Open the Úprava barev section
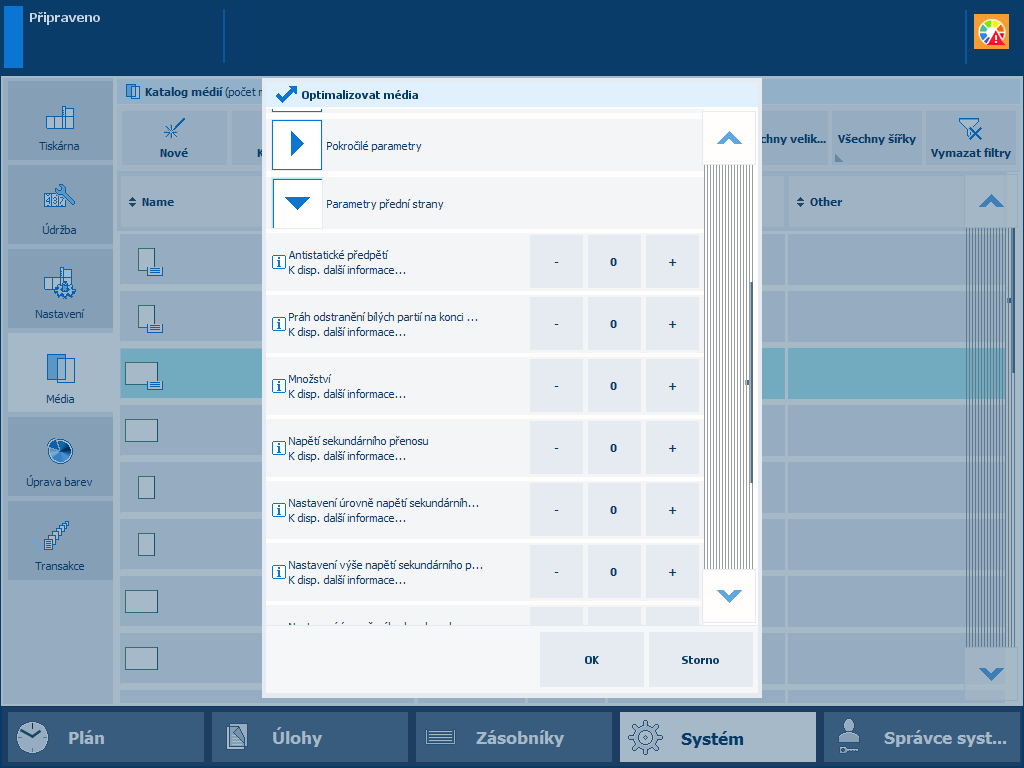1024x768 pixels. (x=59, y=456)
